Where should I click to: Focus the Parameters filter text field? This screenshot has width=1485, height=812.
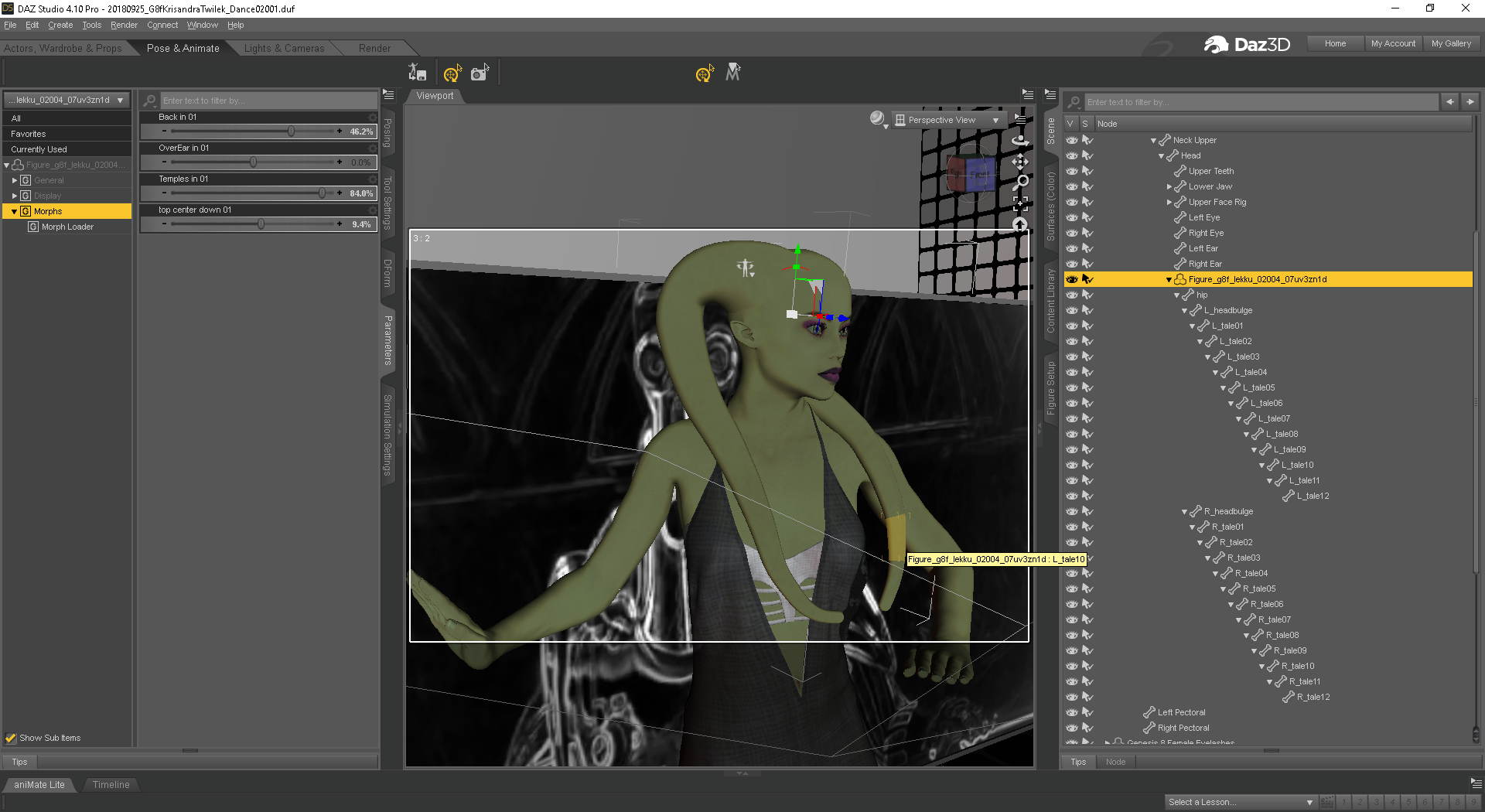click(x=268, y=101)
